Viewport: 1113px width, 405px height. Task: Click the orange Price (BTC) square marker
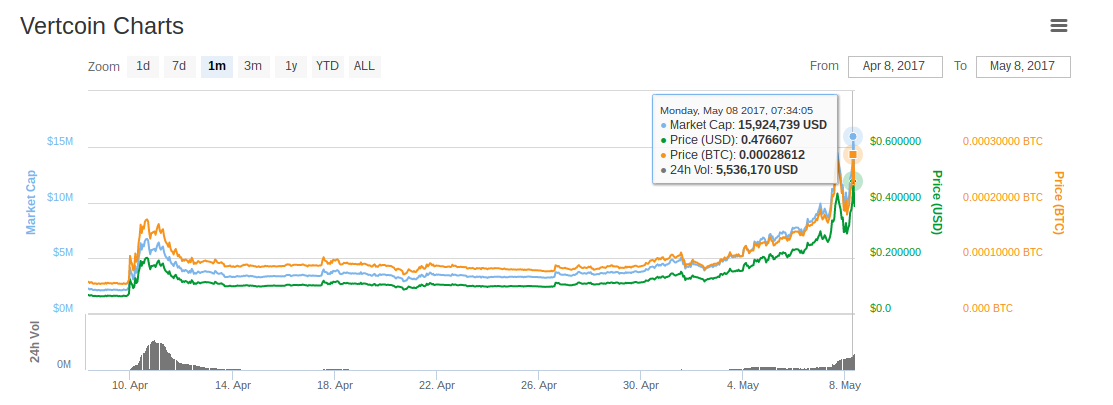pos(853,155)
